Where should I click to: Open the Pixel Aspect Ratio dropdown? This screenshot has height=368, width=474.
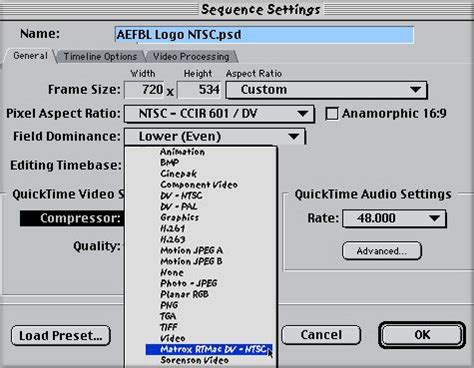click(x=219, y=114)
